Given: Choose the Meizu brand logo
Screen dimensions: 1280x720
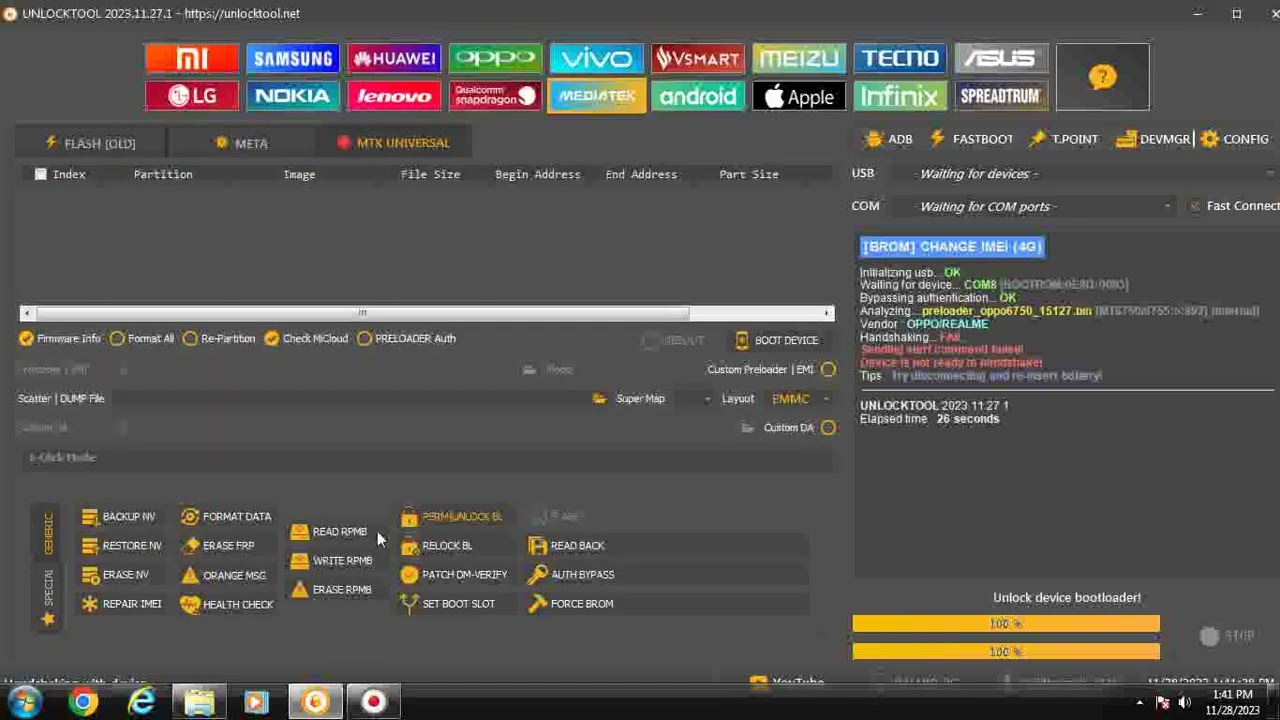Looking at the screenshot, I should click(x=798, y=59).
